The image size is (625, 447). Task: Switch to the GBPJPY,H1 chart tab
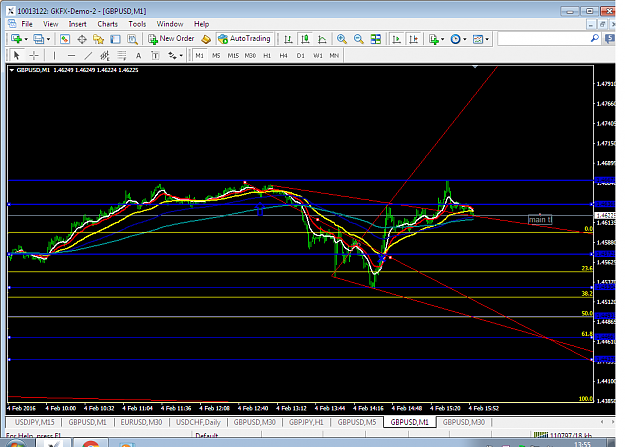[x=306, y=422]
